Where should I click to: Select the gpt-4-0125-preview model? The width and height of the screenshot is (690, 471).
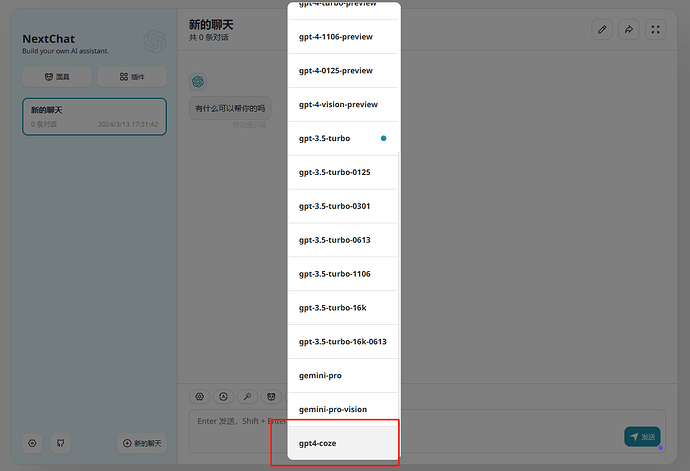pos(343,70)
